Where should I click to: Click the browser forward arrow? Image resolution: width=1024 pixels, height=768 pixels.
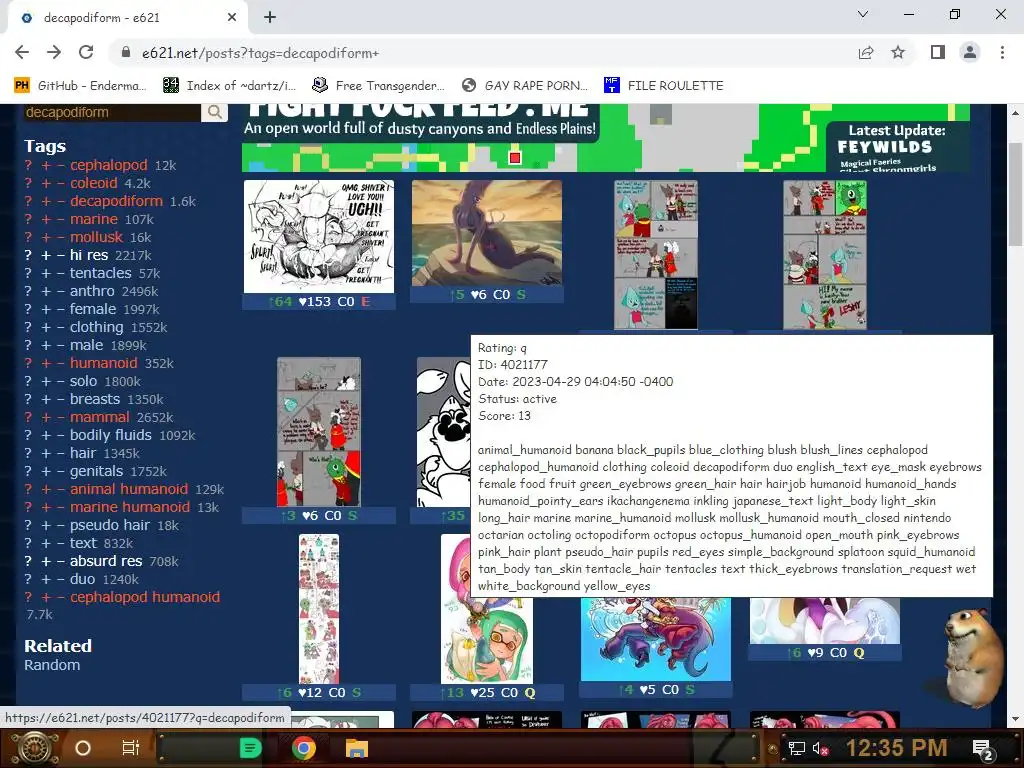(54, 53)
